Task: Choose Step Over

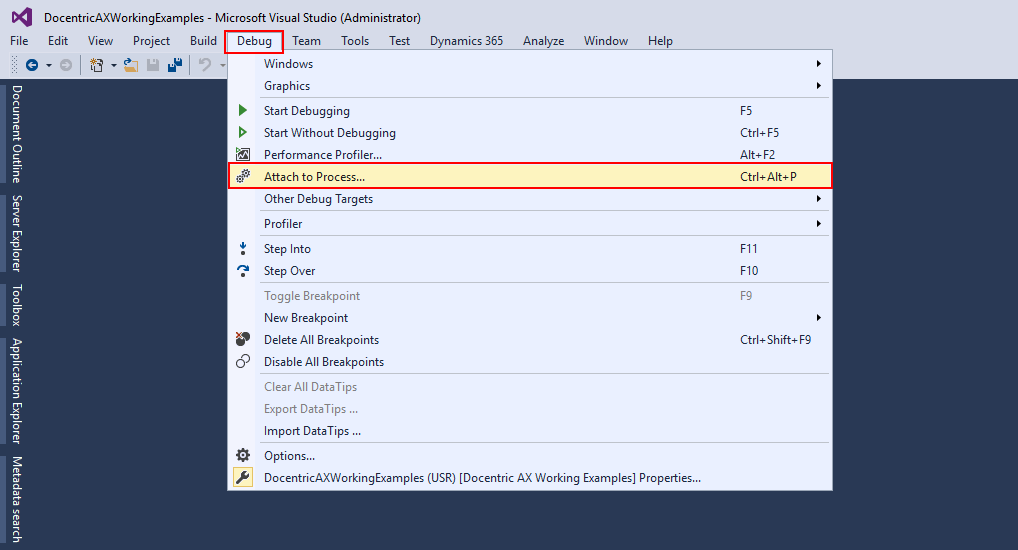Action: (530, 271)
